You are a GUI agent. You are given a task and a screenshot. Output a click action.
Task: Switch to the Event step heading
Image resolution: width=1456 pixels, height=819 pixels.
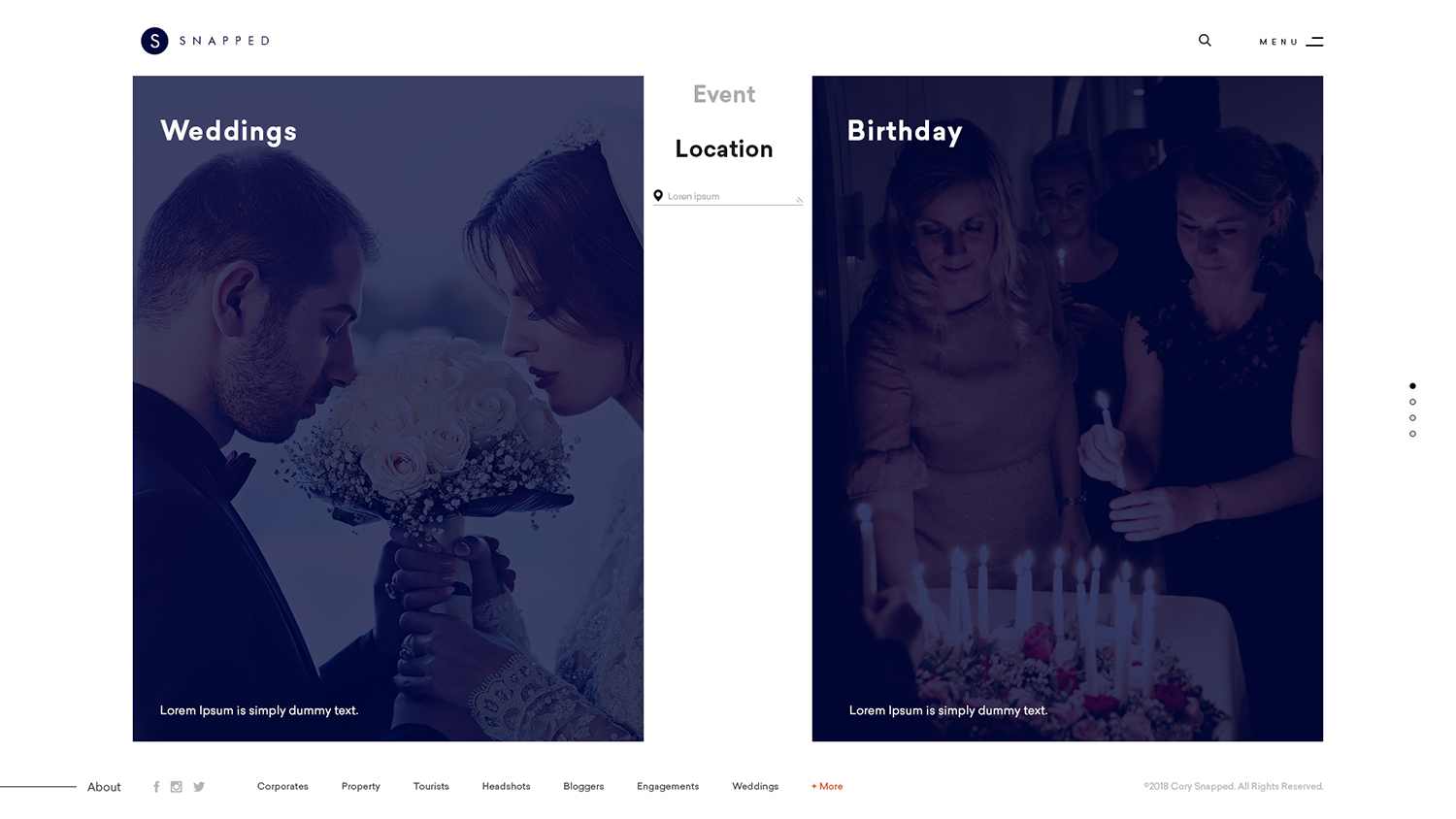pyautogui.click(x=724, y=94)
